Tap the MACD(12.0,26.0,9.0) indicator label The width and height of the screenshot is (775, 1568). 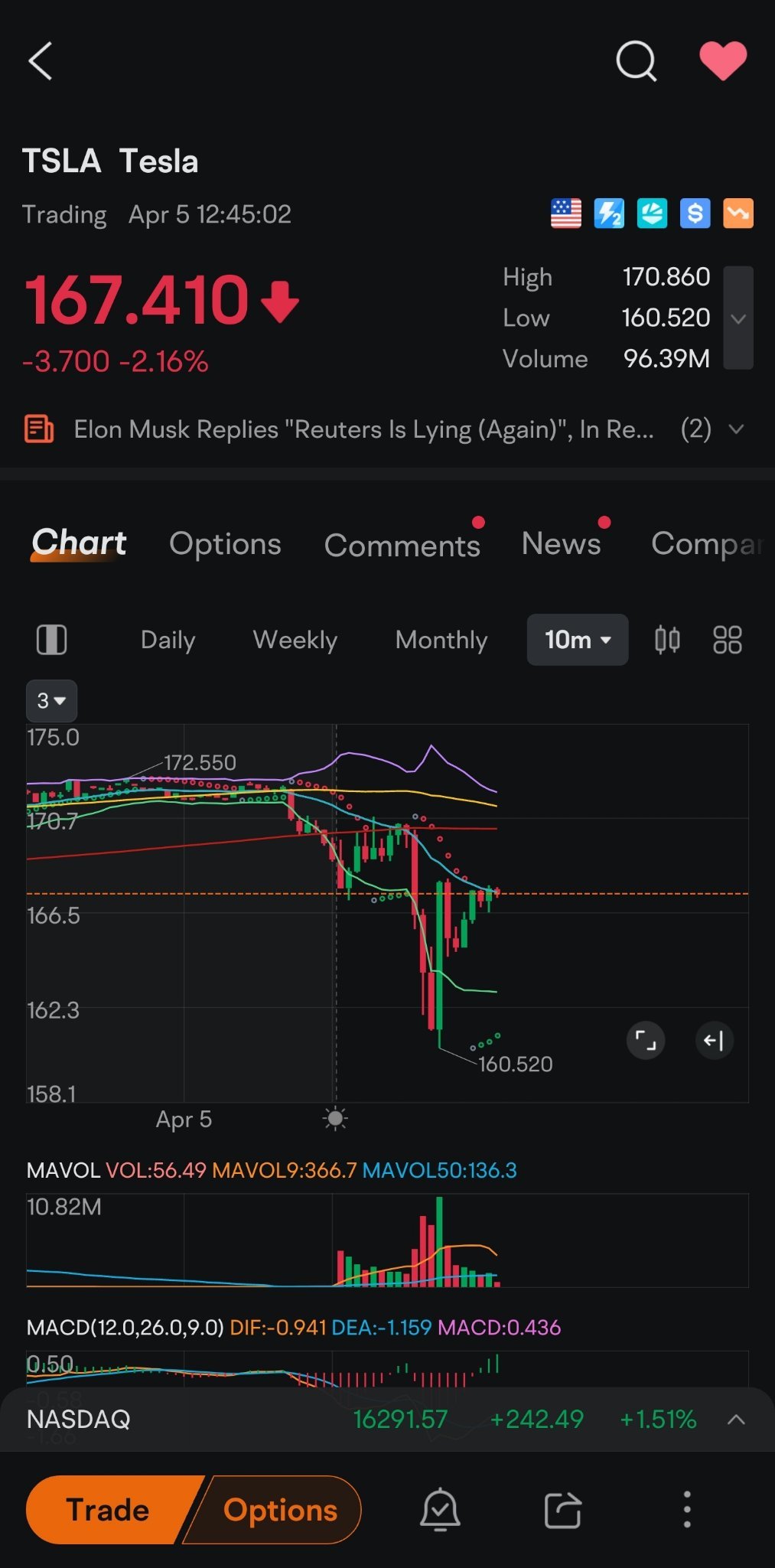125,1327
